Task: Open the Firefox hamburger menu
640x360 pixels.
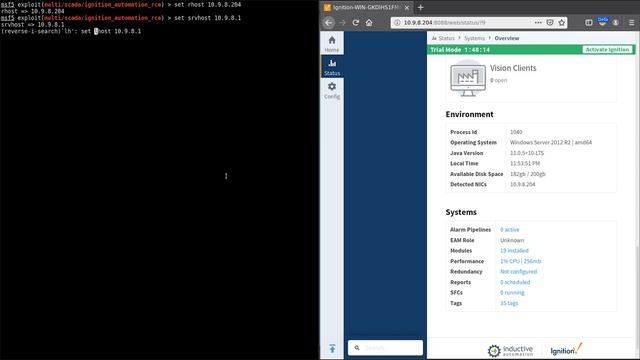Action: click(x=631, y=22)
